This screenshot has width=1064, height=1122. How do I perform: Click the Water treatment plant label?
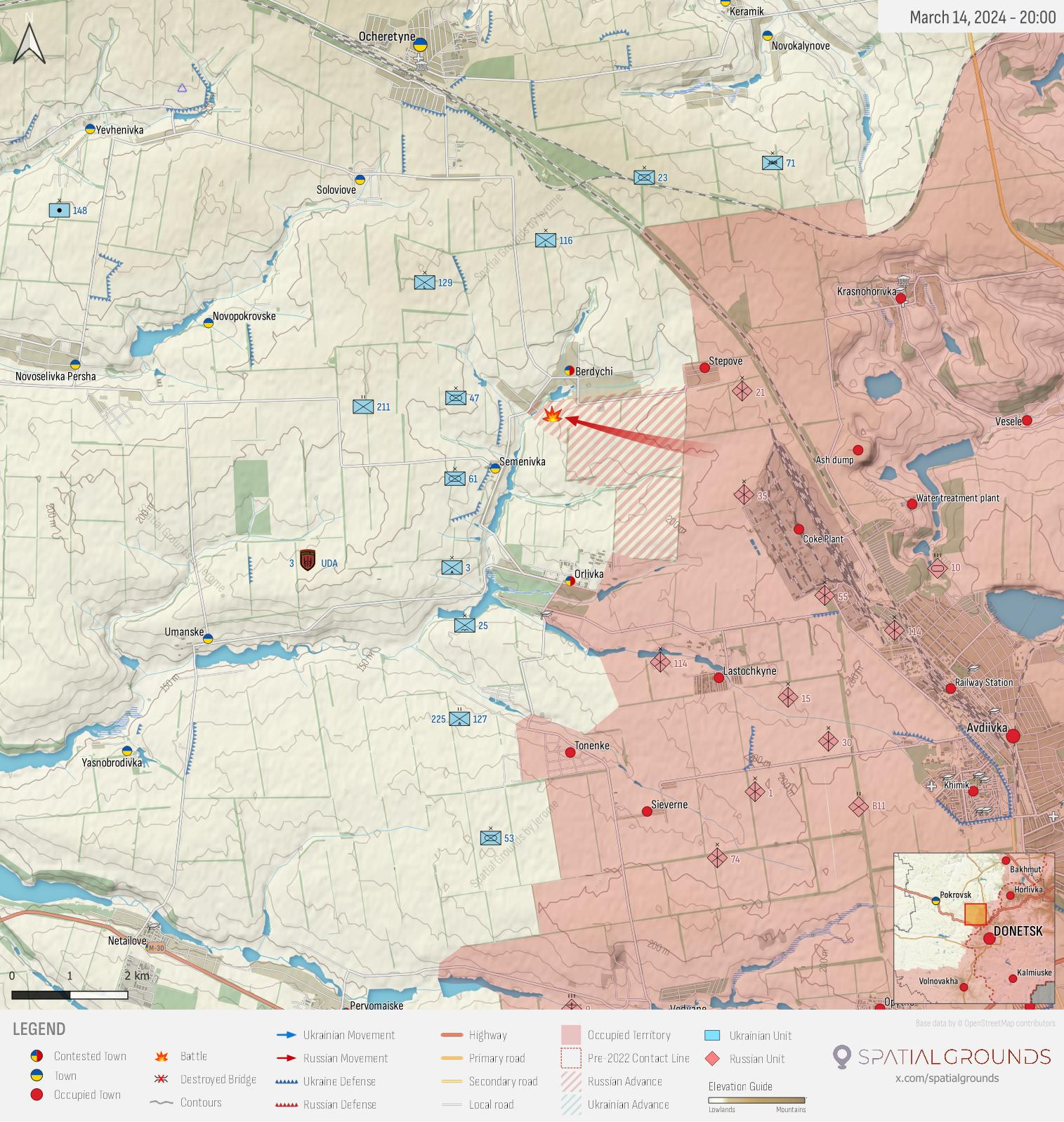click(957, 498)
